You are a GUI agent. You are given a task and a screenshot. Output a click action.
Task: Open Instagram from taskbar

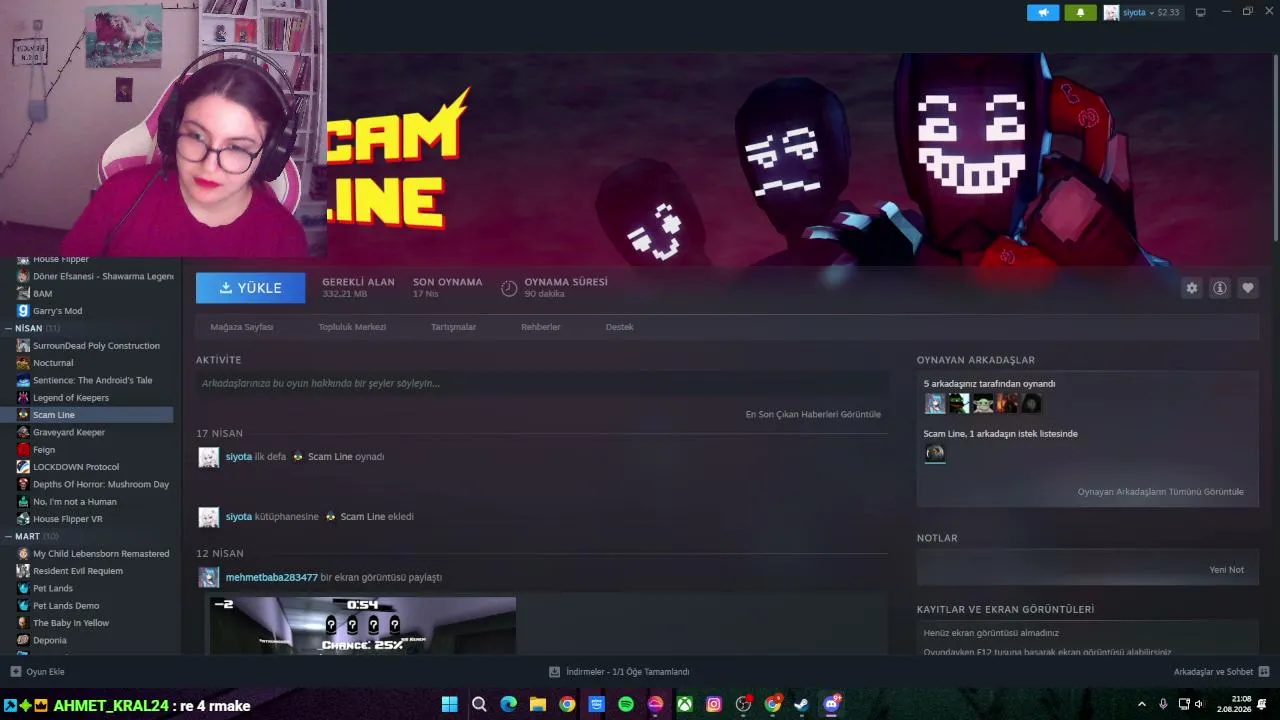click(x=714, y=704)
